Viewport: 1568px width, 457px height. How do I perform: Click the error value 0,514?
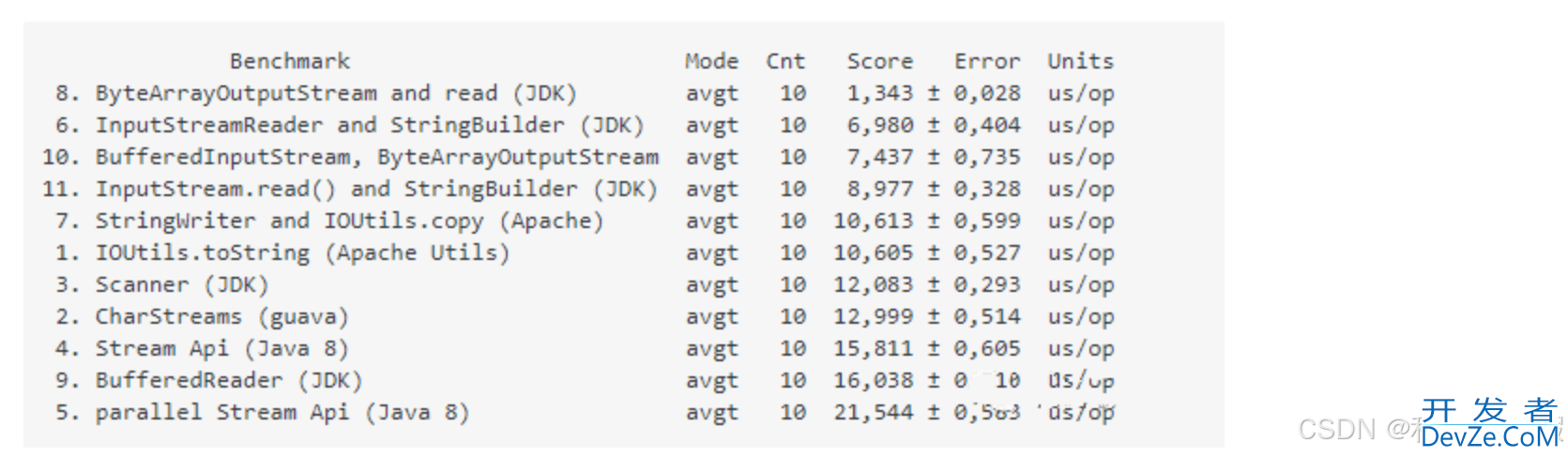[987, 317]
